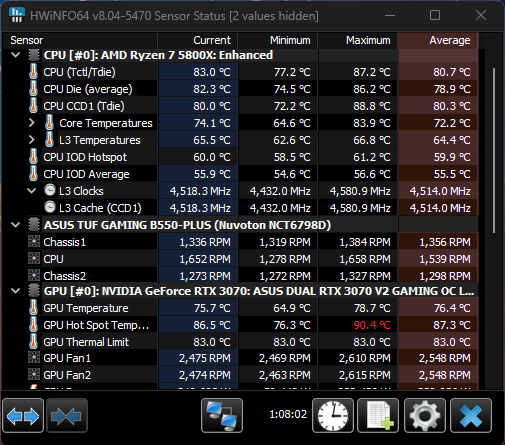505x445 pixels.
Task: Close the window with title bar X
Action: pos(481,15)
